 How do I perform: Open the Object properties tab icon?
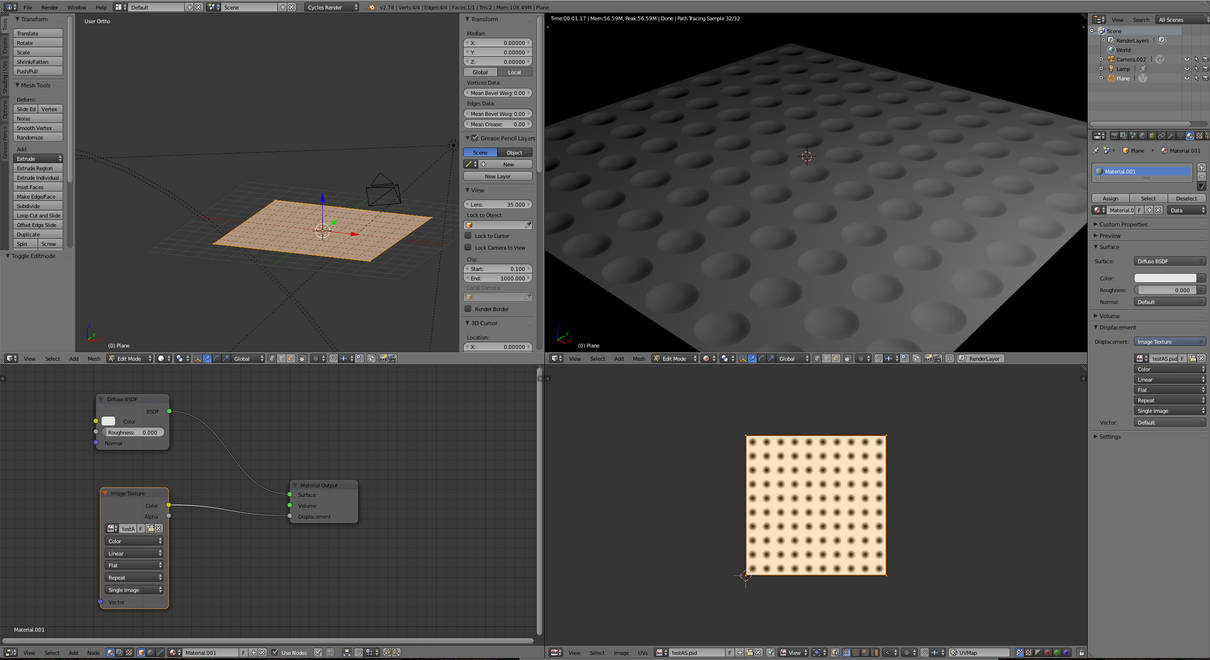(x=1152, y=136)
